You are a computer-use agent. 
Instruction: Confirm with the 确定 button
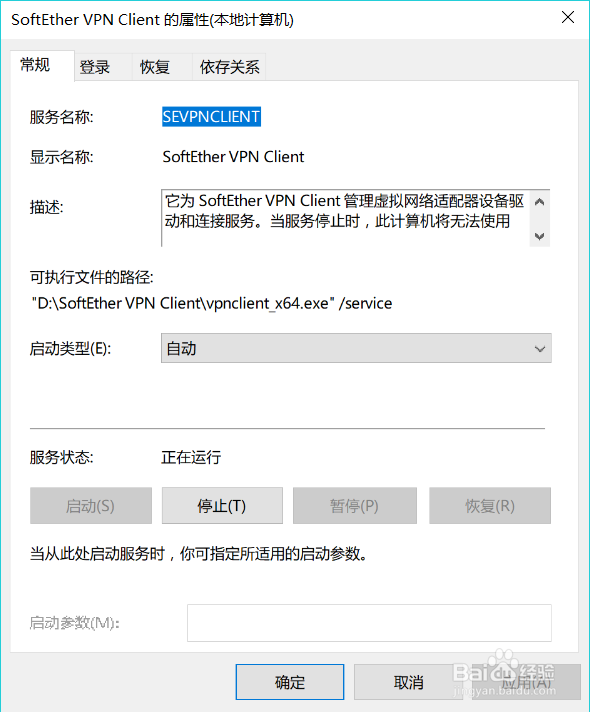(290, 682)
